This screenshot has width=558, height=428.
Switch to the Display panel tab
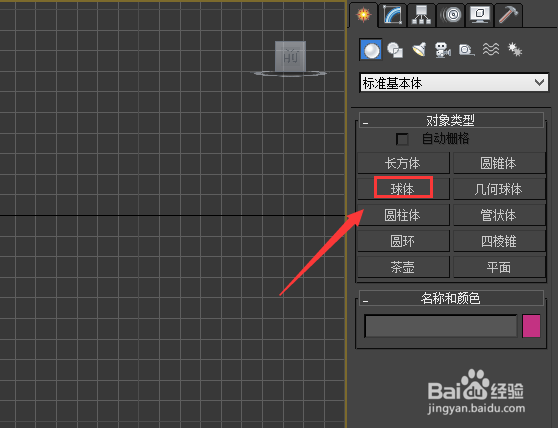(480, 15)
